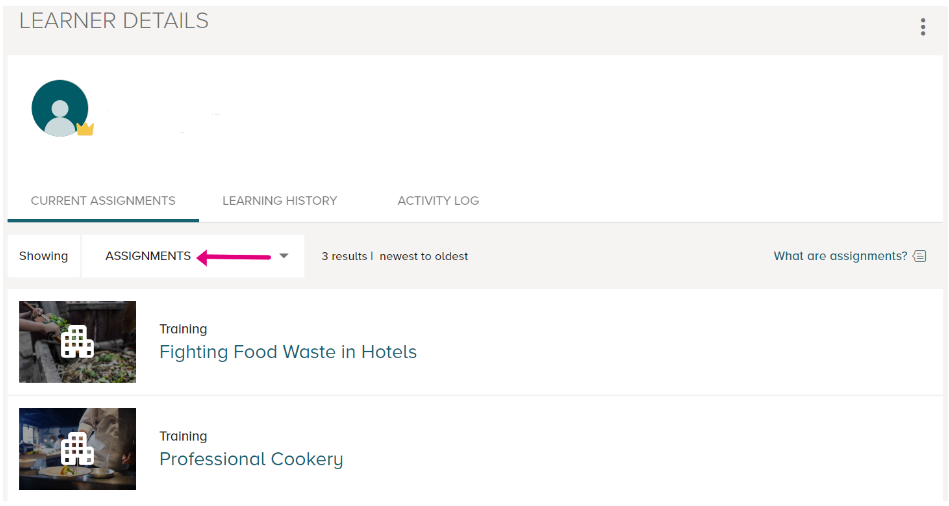Open the Activity Log tab
The height and width of the screenshot is (506, 949).
(x=438, y=200)
